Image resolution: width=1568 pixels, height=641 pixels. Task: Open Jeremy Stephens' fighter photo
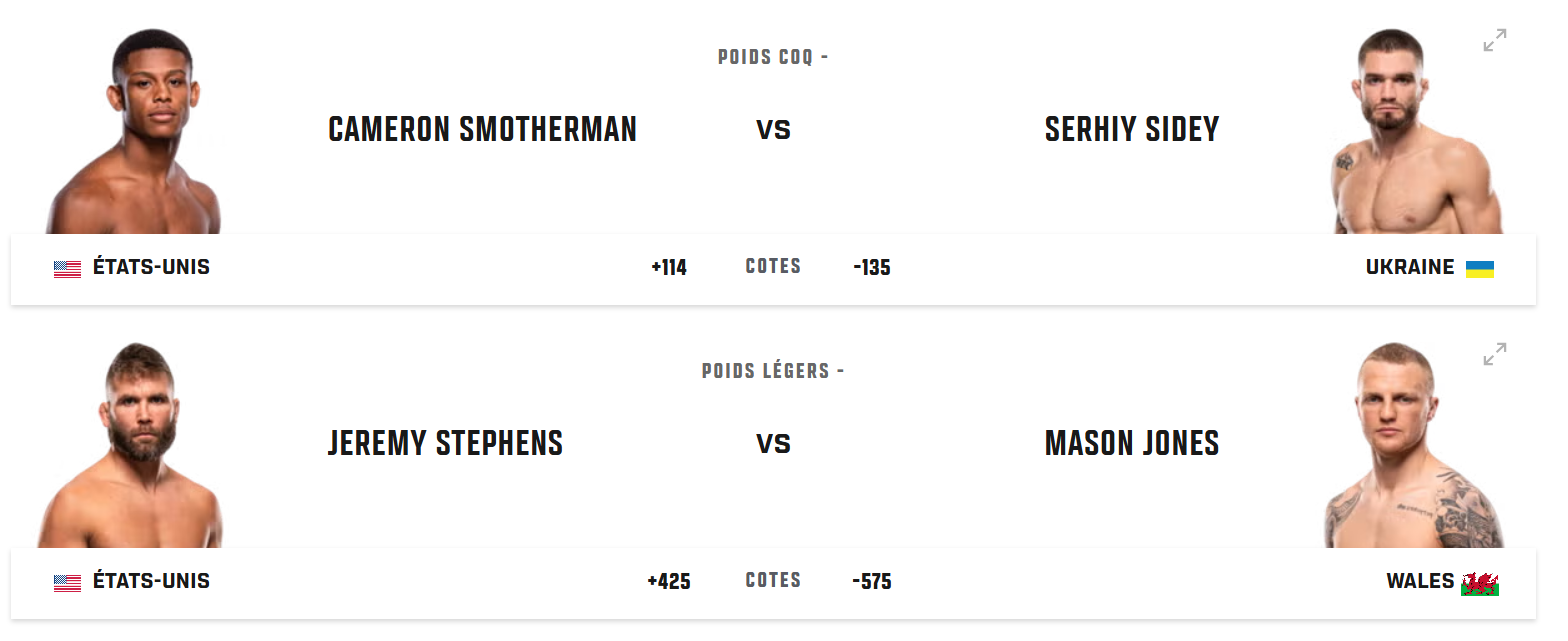(131, 445)
